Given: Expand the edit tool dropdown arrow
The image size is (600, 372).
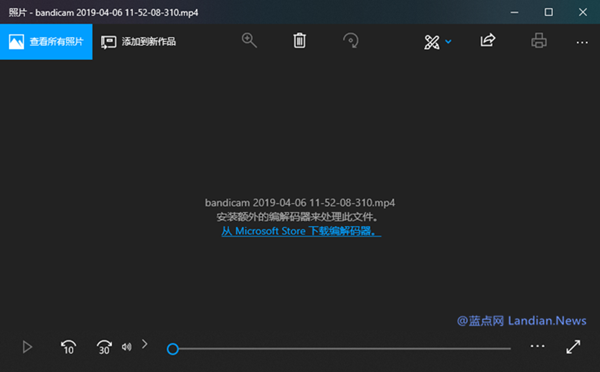Looking at the screenshot, I should (x=448, y=41).
